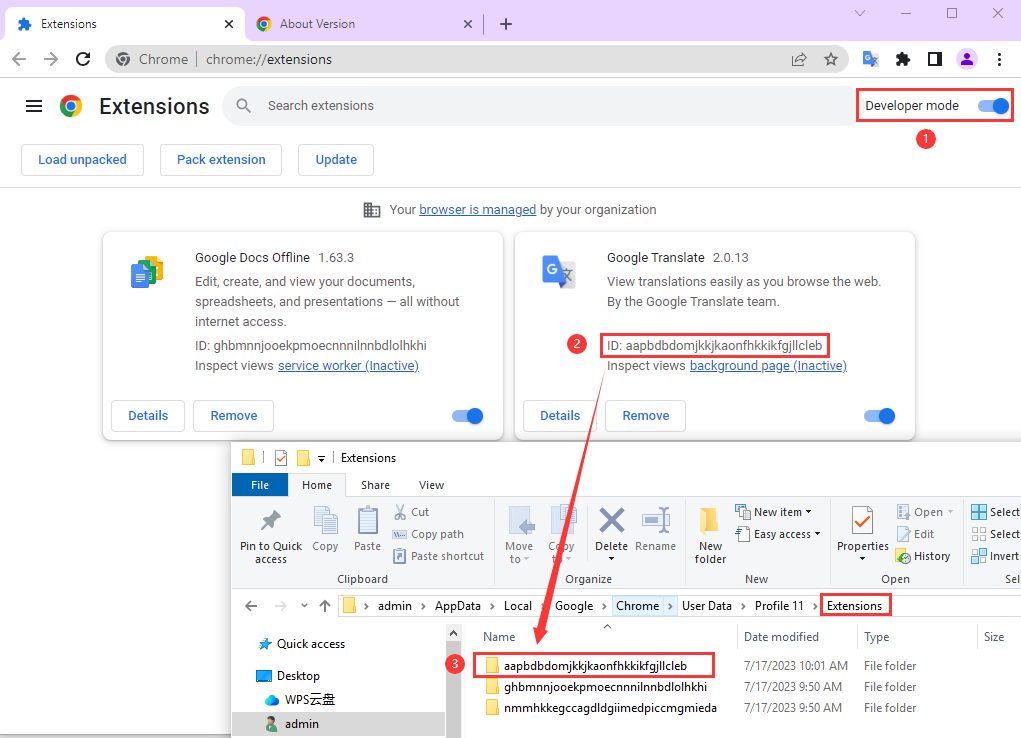Close the About Version tab
The width and height of the screenshot is (1021, 738).
pos(468,24)
